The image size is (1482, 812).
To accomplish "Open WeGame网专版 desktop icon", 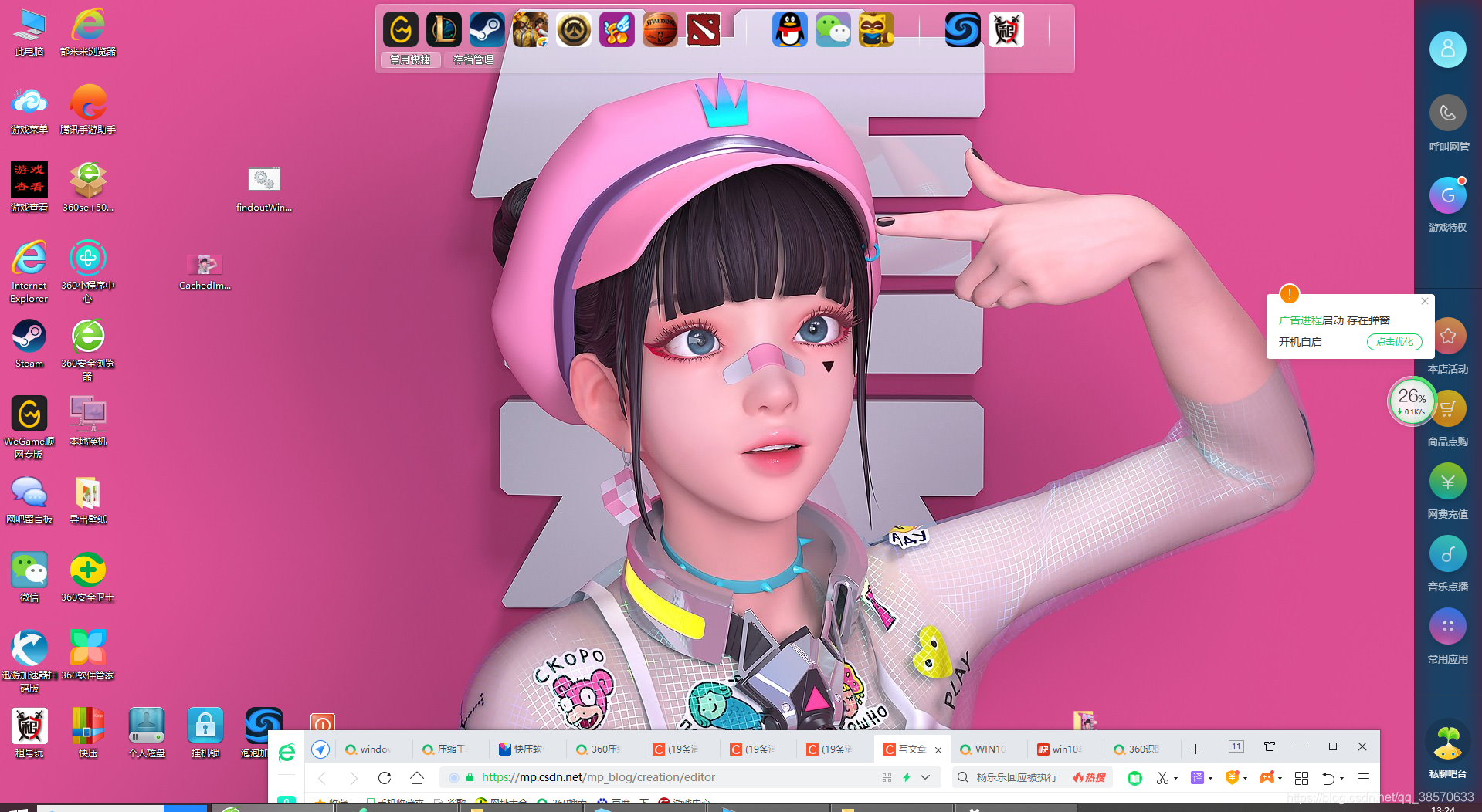I will 29,428.
